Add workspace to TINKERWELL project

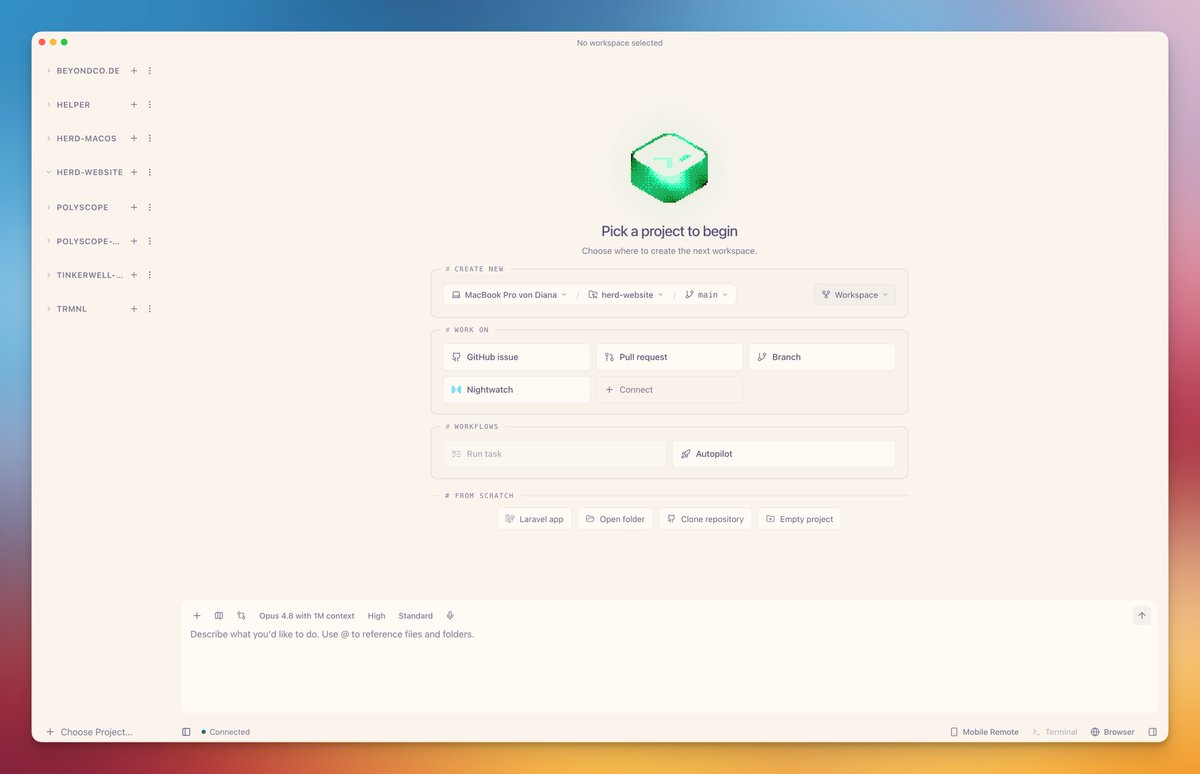click(134, 275)
